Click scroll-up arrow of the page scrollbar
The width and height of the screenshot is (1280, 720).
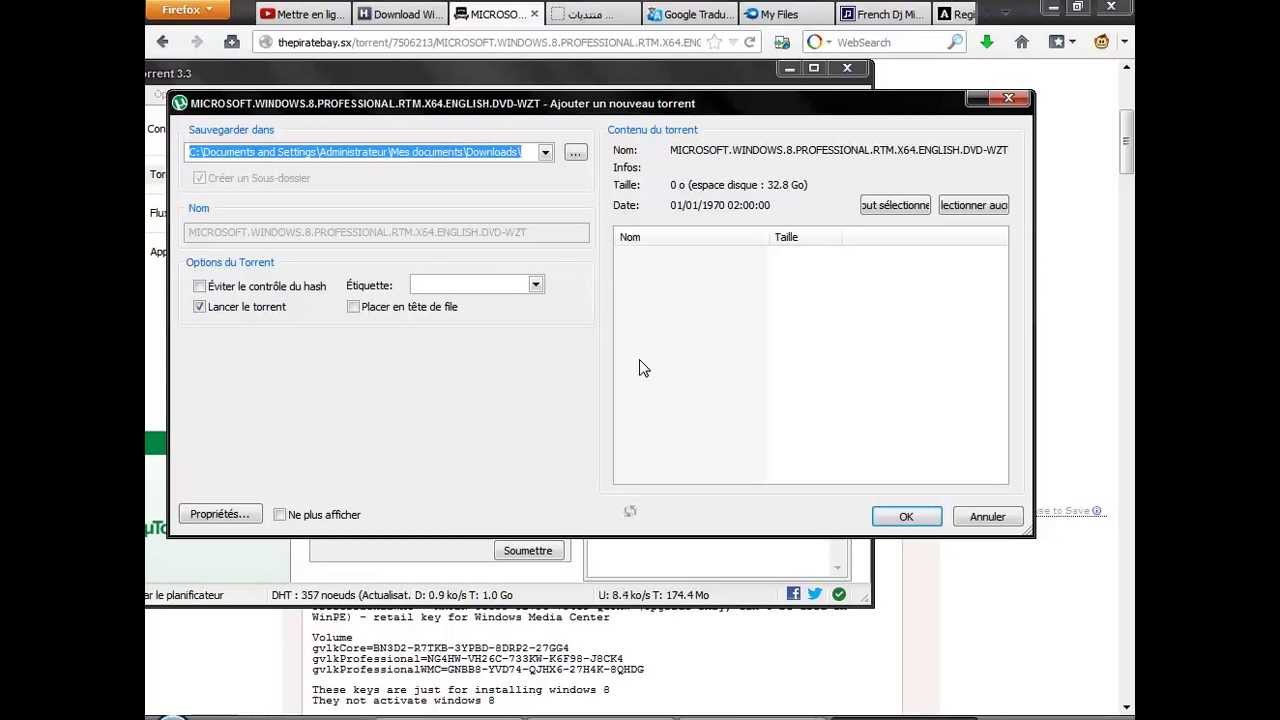(x=1127, y=67)
